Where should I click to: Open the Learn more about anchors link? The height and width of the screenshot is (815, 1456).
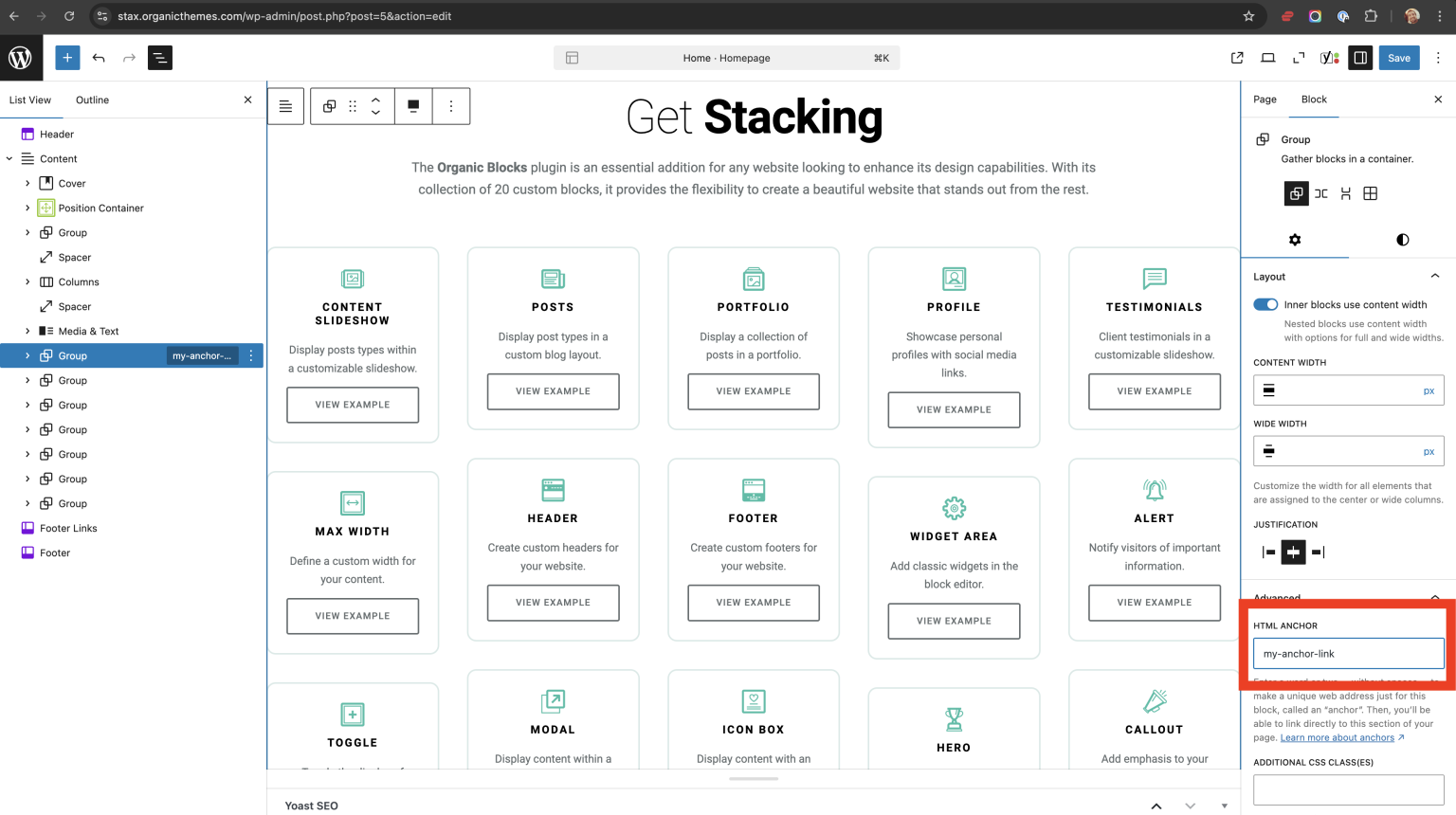pyautogui.click(x=1337, y=738)
